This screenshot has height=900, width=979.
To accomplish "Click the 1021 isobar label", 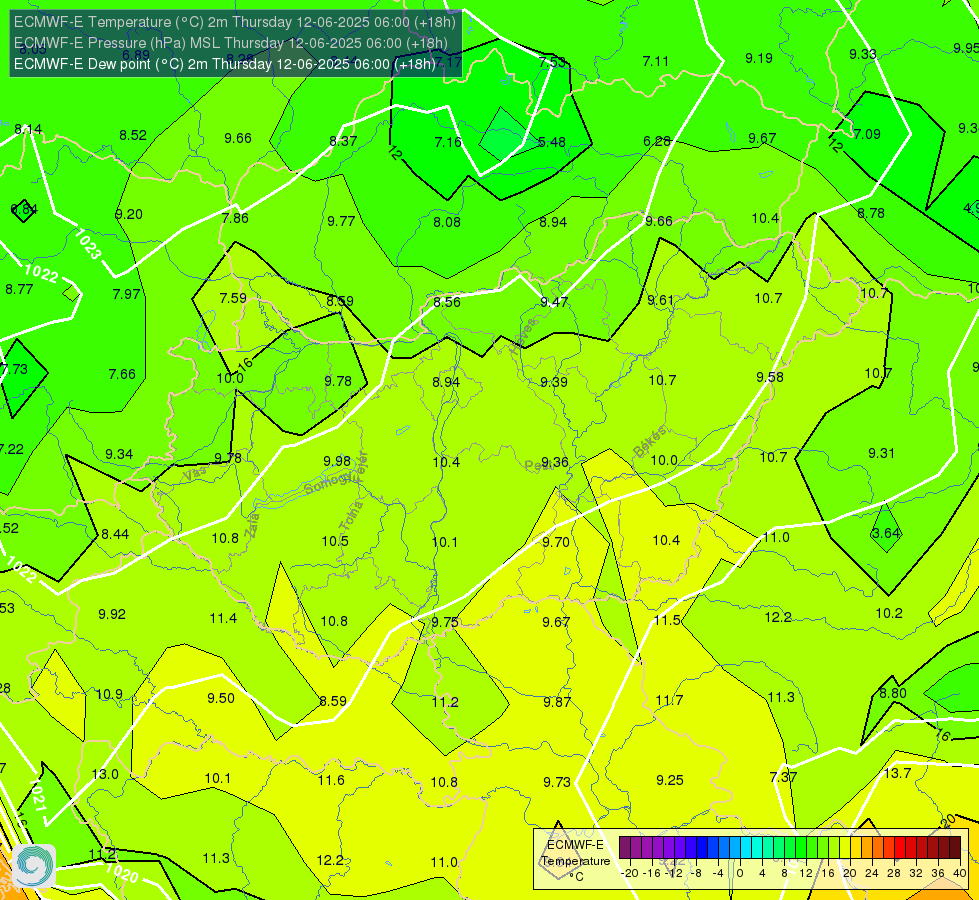I will 37,796.
